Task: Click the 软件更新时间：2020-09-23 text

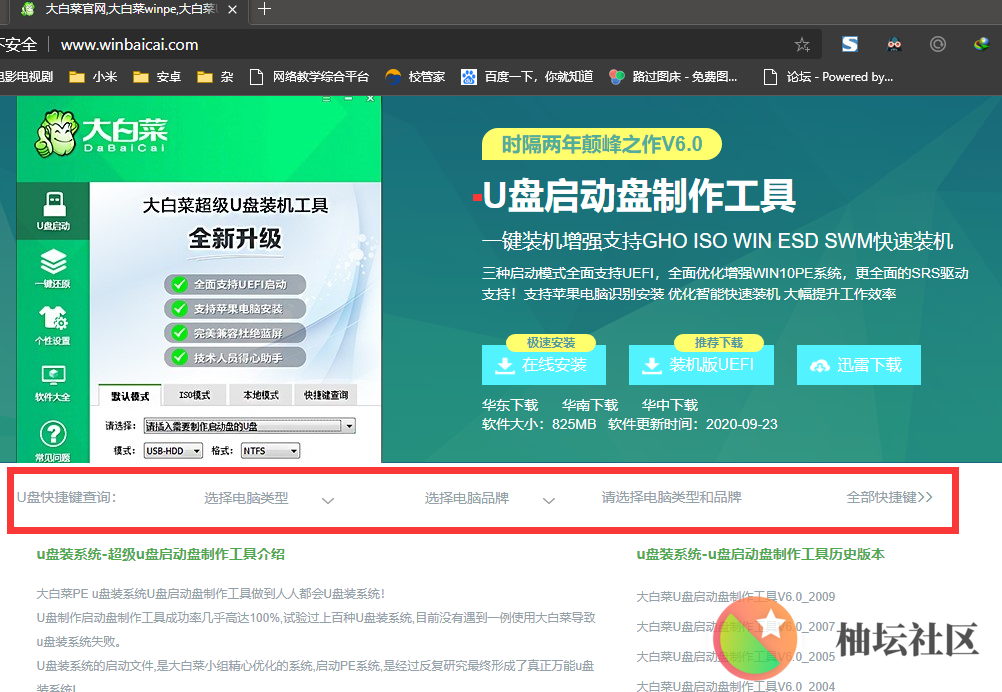Action: (693, 424)
